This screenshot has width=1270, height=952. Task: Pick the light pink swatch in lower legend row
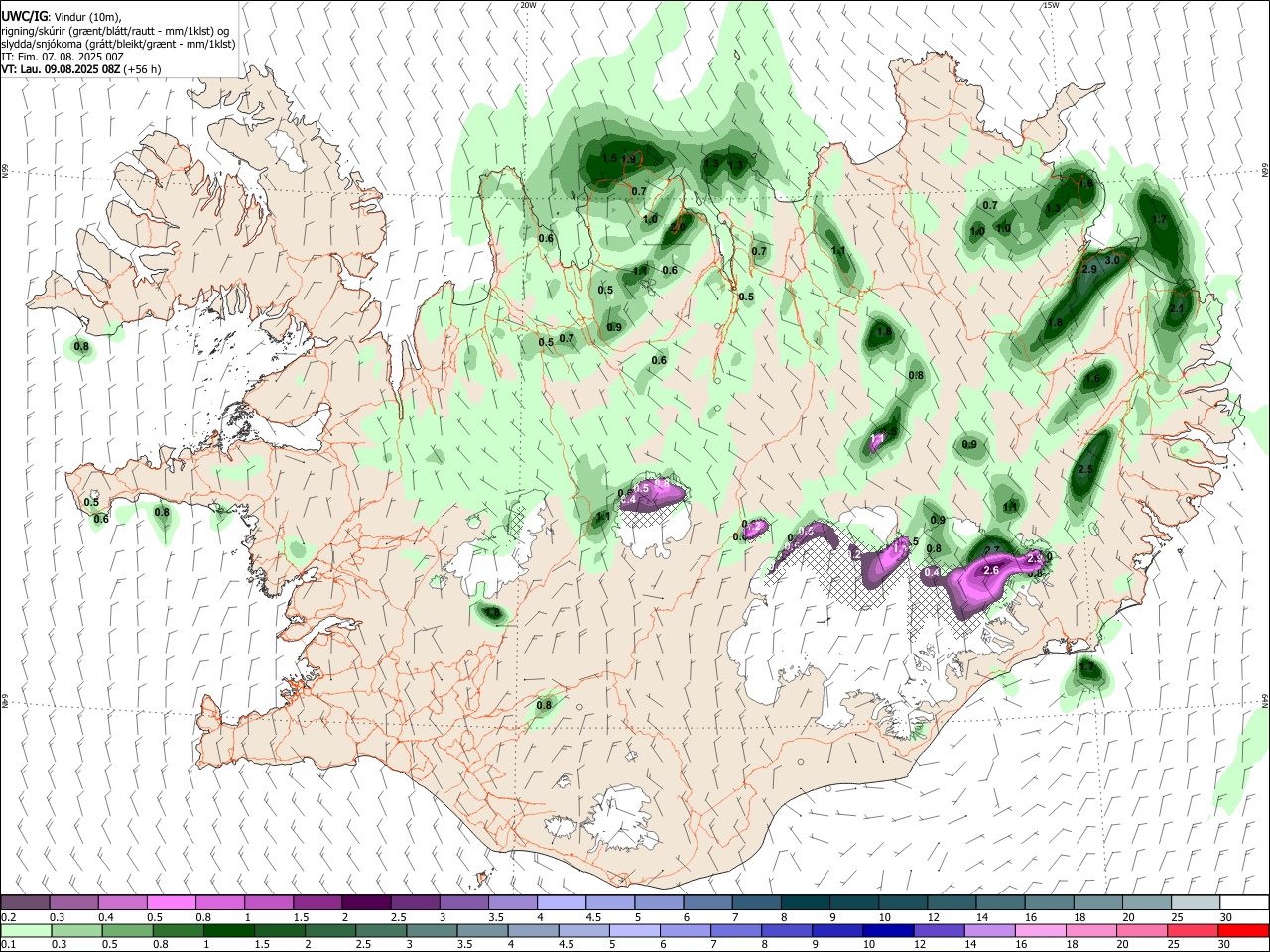tap(1040, 930)
